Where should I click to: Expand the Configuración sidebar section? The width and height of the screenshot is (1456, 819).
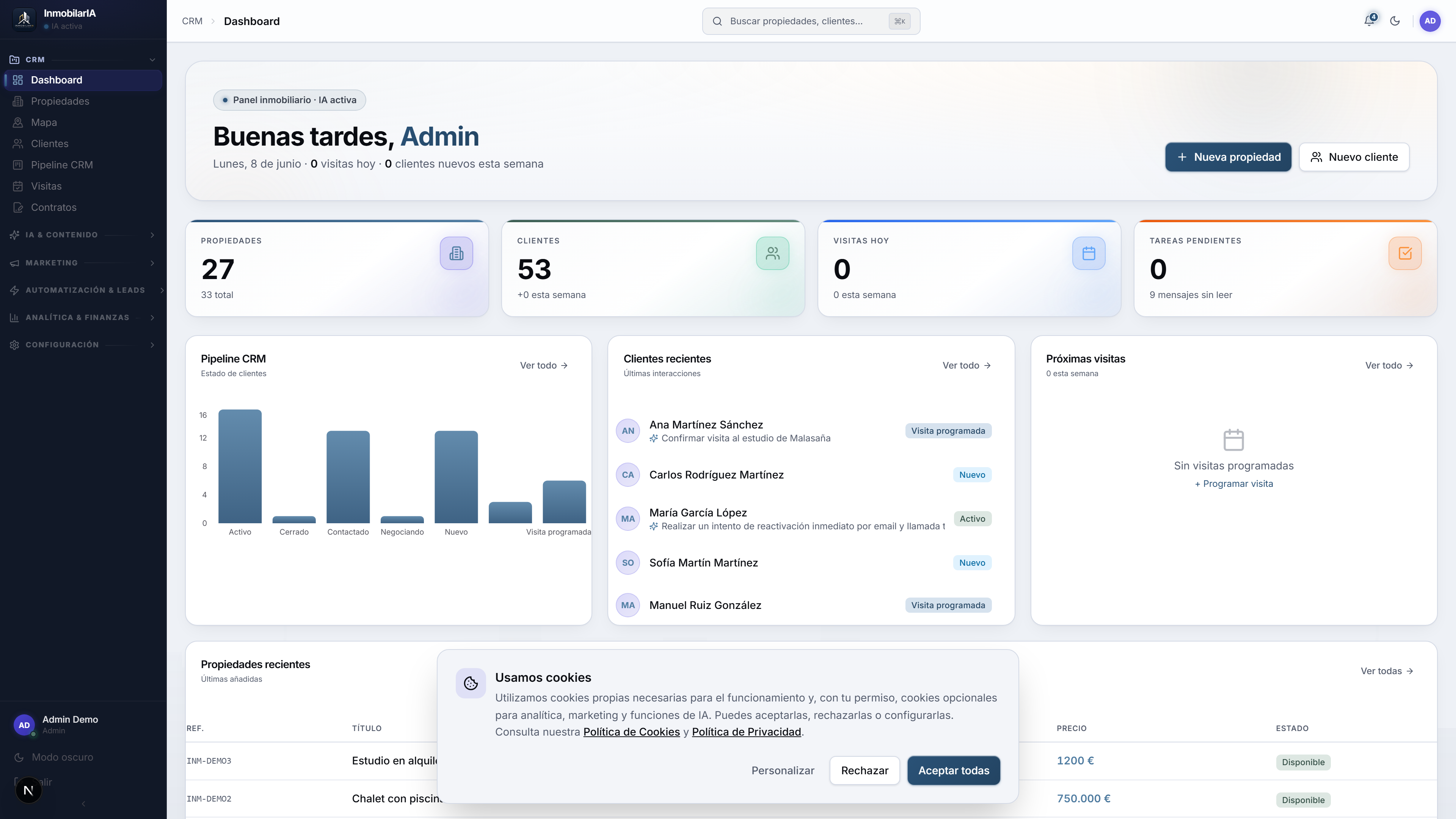(83, 344)
